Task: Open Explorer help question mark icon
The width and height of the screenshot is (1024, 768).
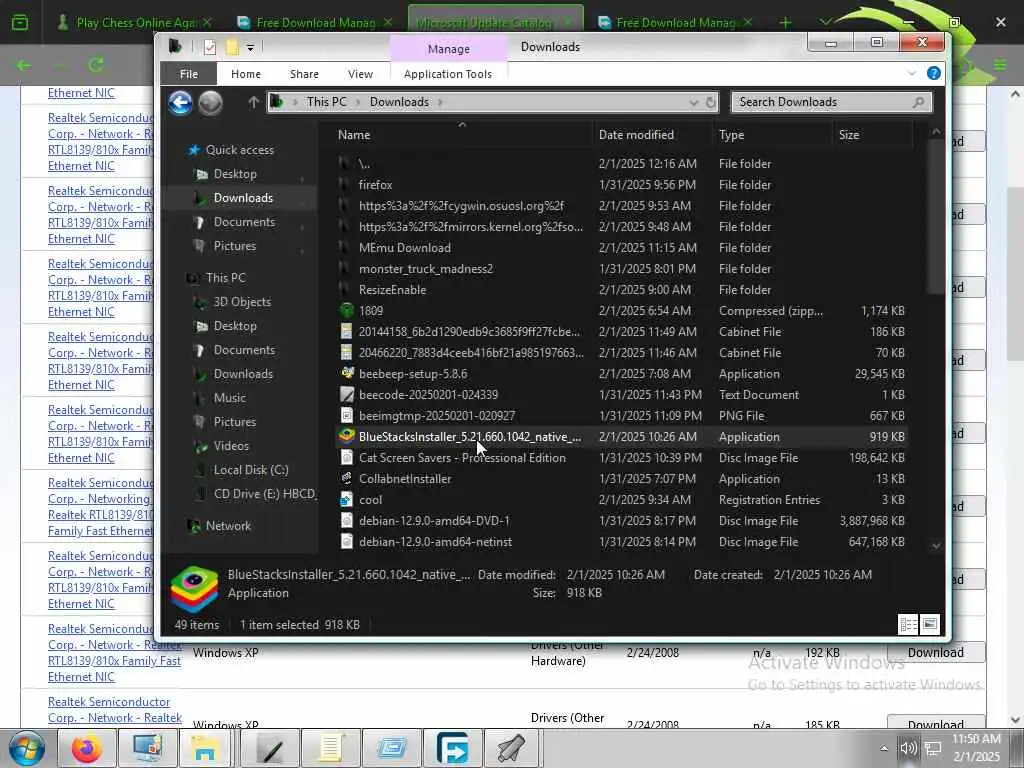Action: [x=934, y=73]
